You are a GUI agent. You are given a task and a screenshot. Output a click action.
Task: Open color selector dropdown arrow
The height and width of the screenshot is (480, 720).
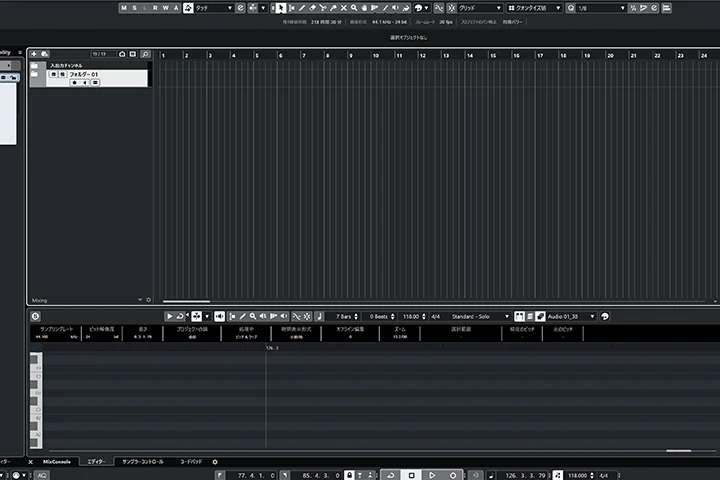427,8
